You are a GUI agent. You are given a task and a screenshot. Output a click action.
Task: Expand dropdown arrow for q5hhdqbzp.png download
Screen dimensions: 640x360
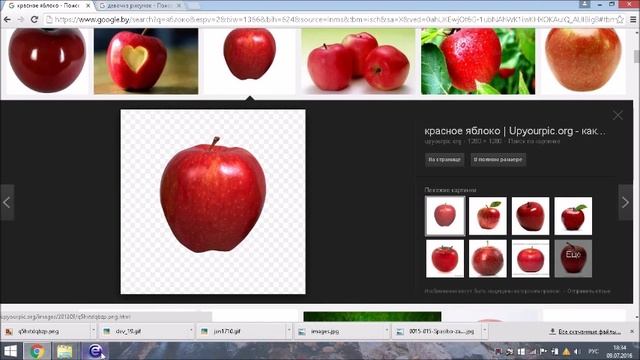pyautogui.click(x=93, y=331)
